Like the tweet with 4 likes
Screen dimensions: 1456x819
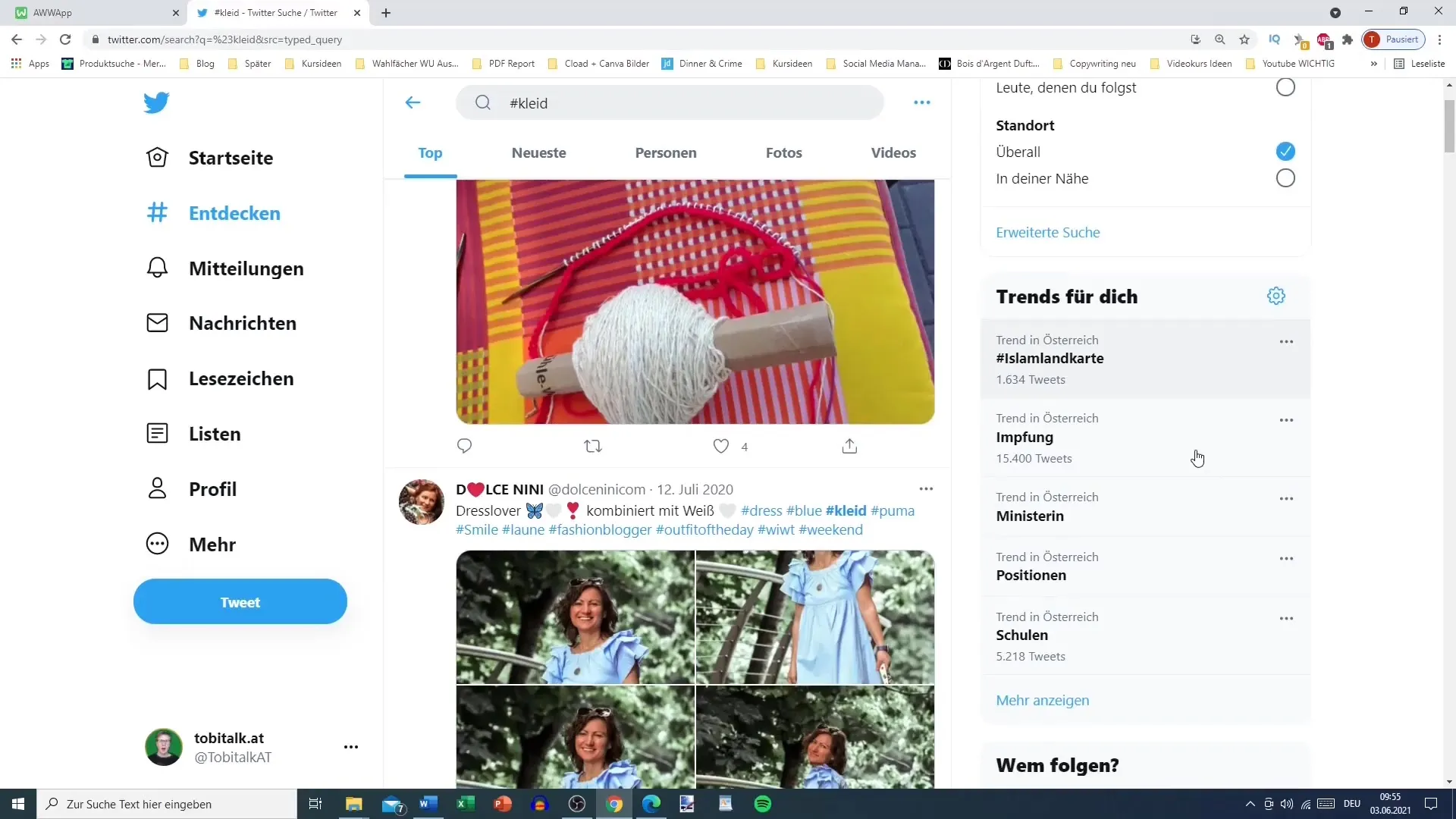[x=721, y=446]
